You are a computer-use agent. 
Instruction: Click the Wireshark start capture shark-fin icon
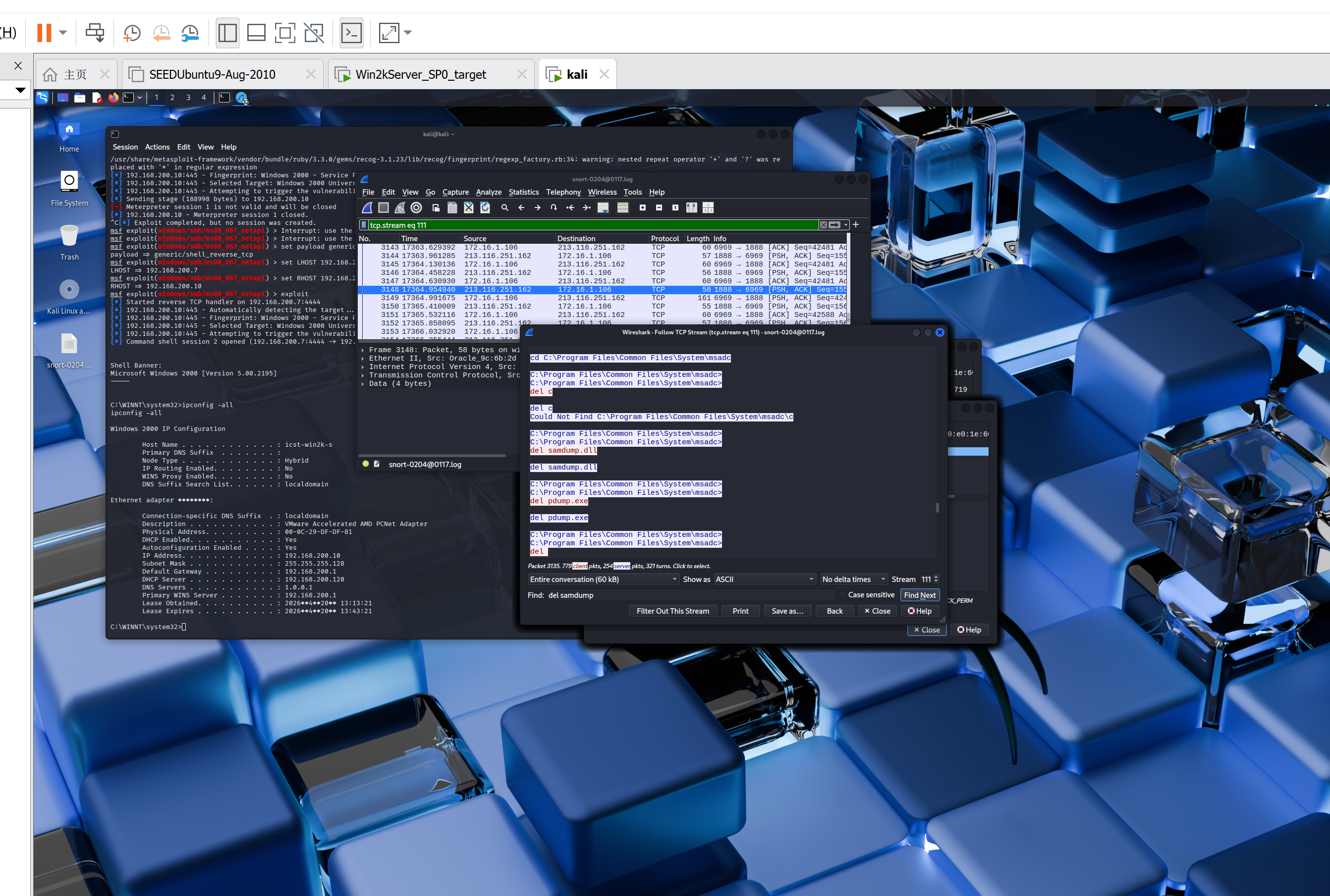[x=368, y=208]
